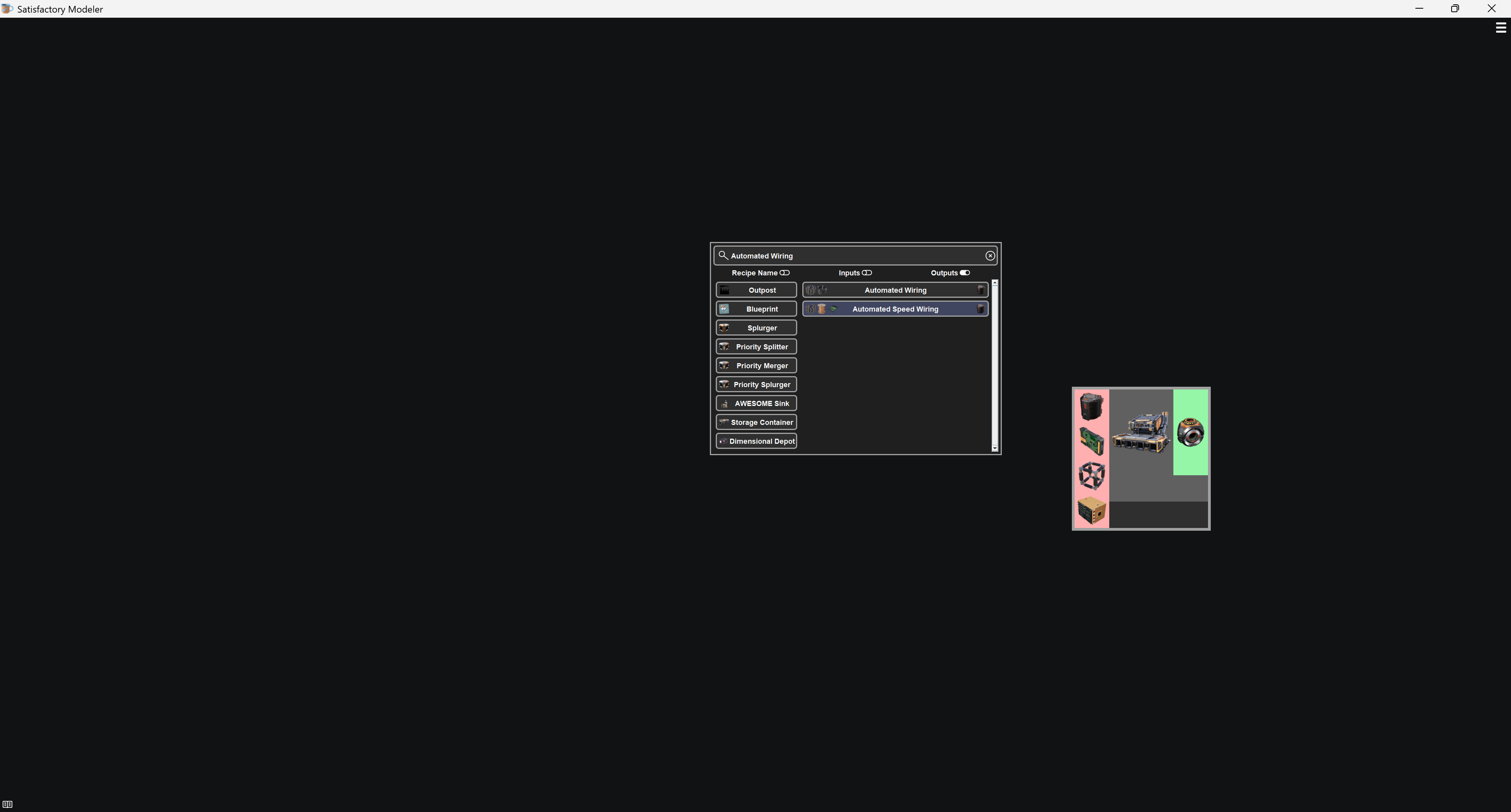The width and height of the screenshot is (1511, 812).
Task: Add a Blueprint node
Action: [756, 309]
